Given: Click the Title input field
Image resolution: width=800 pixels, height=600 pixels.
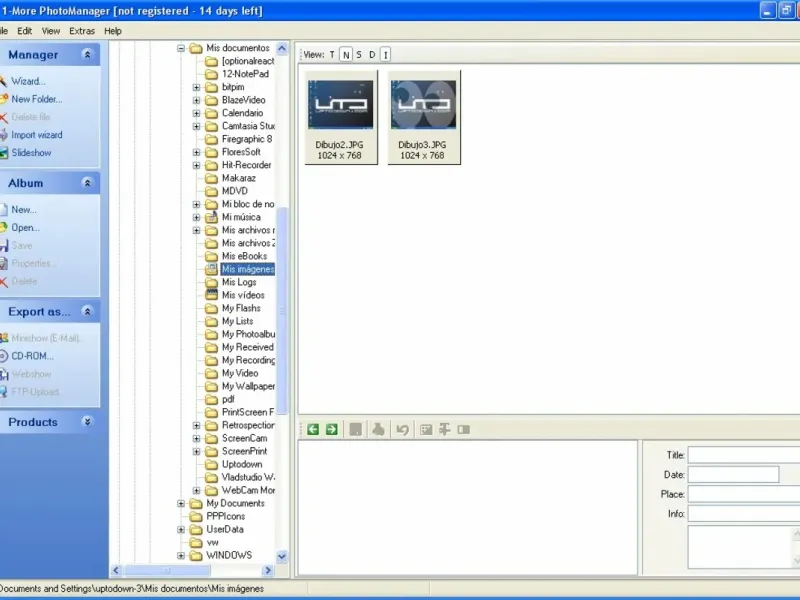Looking at the screenshot, I should pyautogui.click(x=744, y=455).
